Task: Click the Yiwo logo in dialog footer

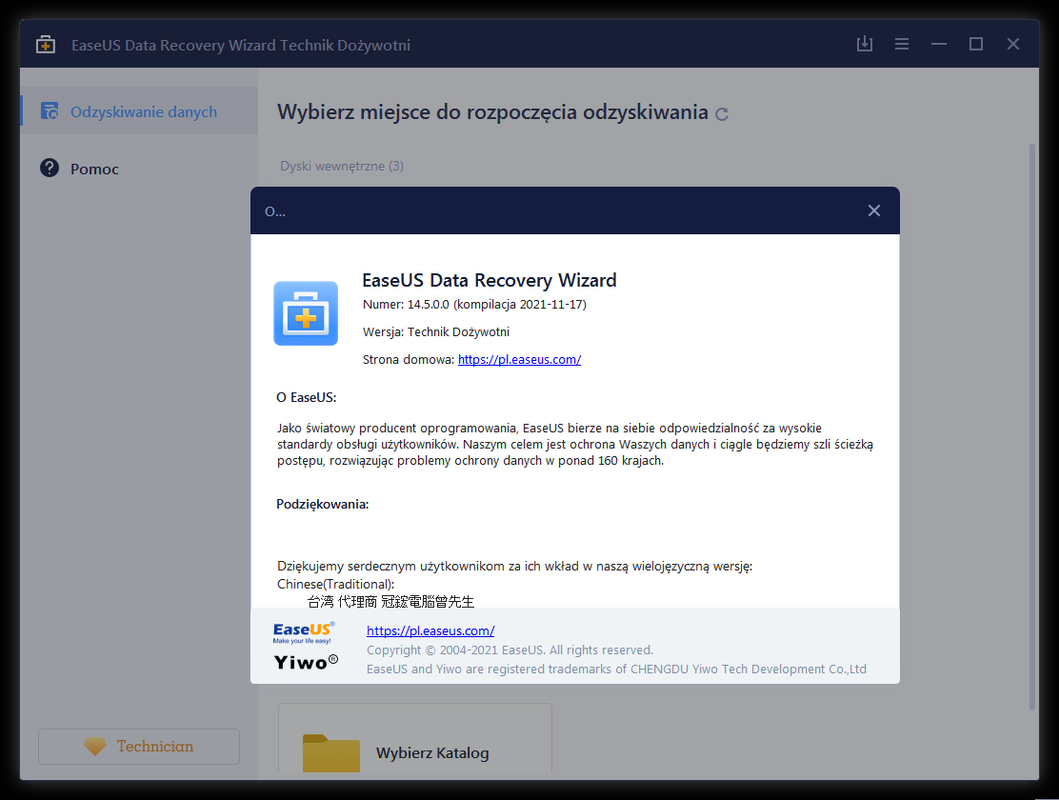Action: tap(306, 662)
